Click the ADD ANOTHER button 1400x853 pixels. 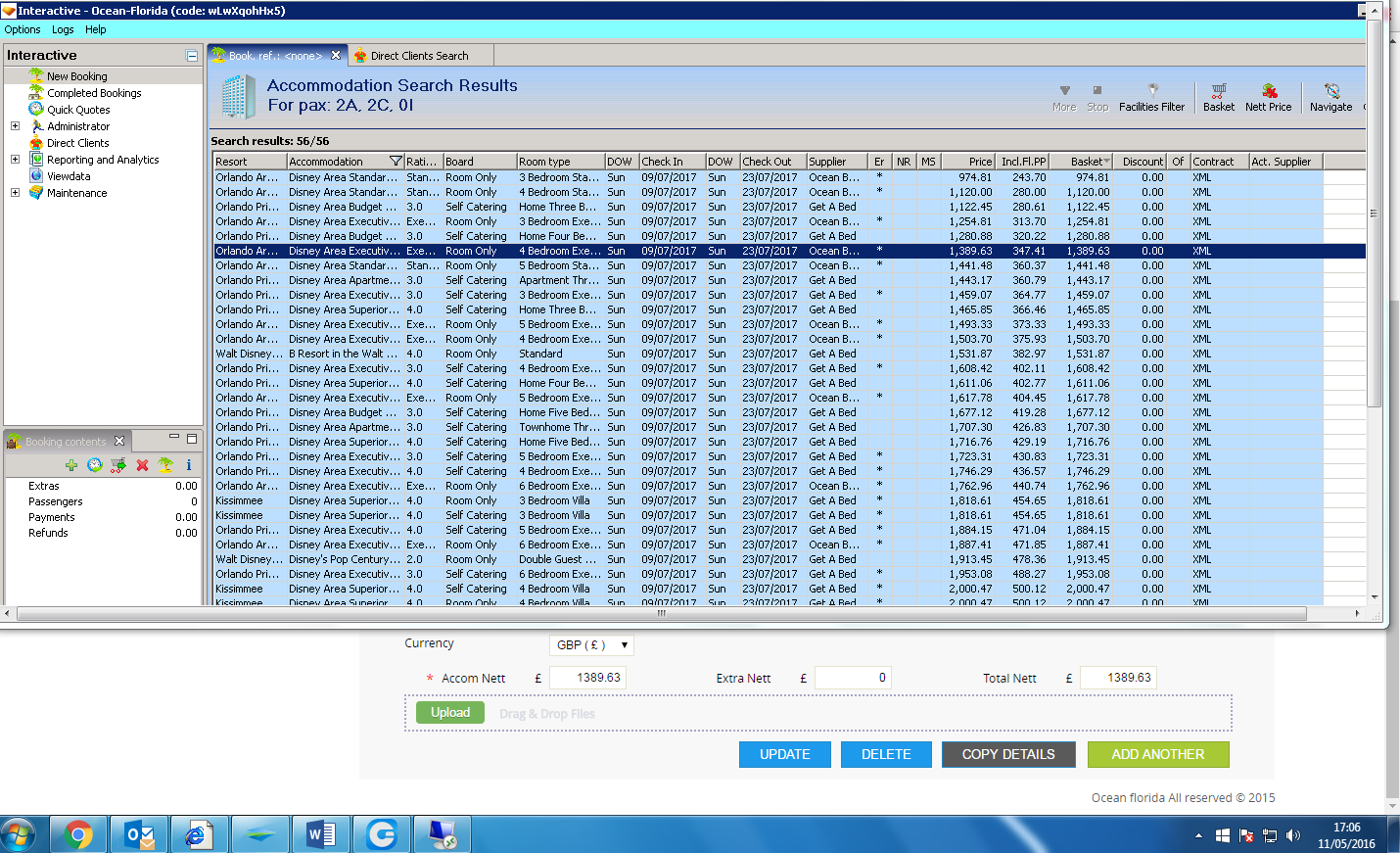pos(1158,754)
